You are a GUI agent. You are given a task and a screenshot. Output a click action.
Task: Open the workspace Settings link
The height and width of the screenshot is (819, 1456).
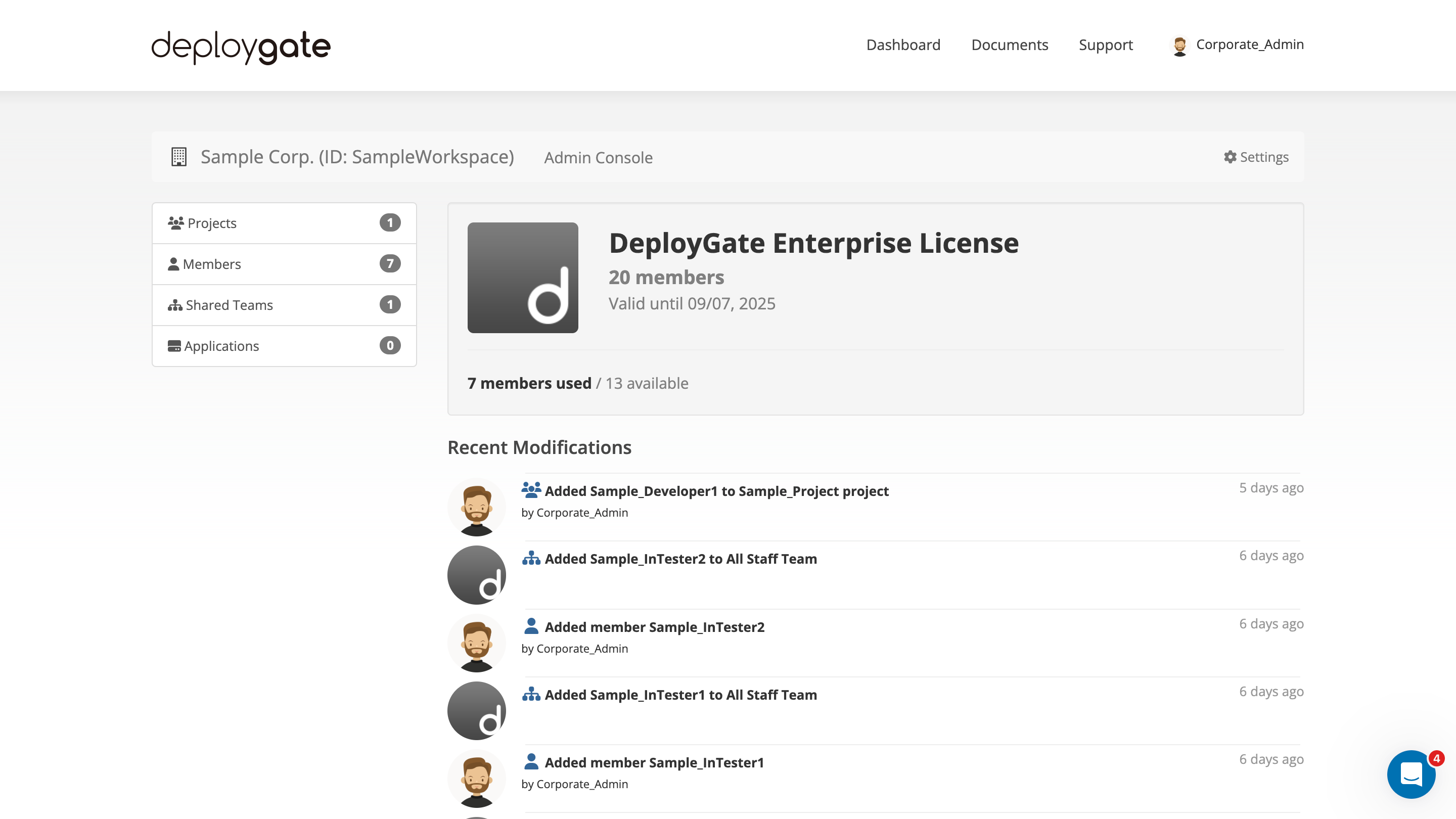(x=1256, y=157)
